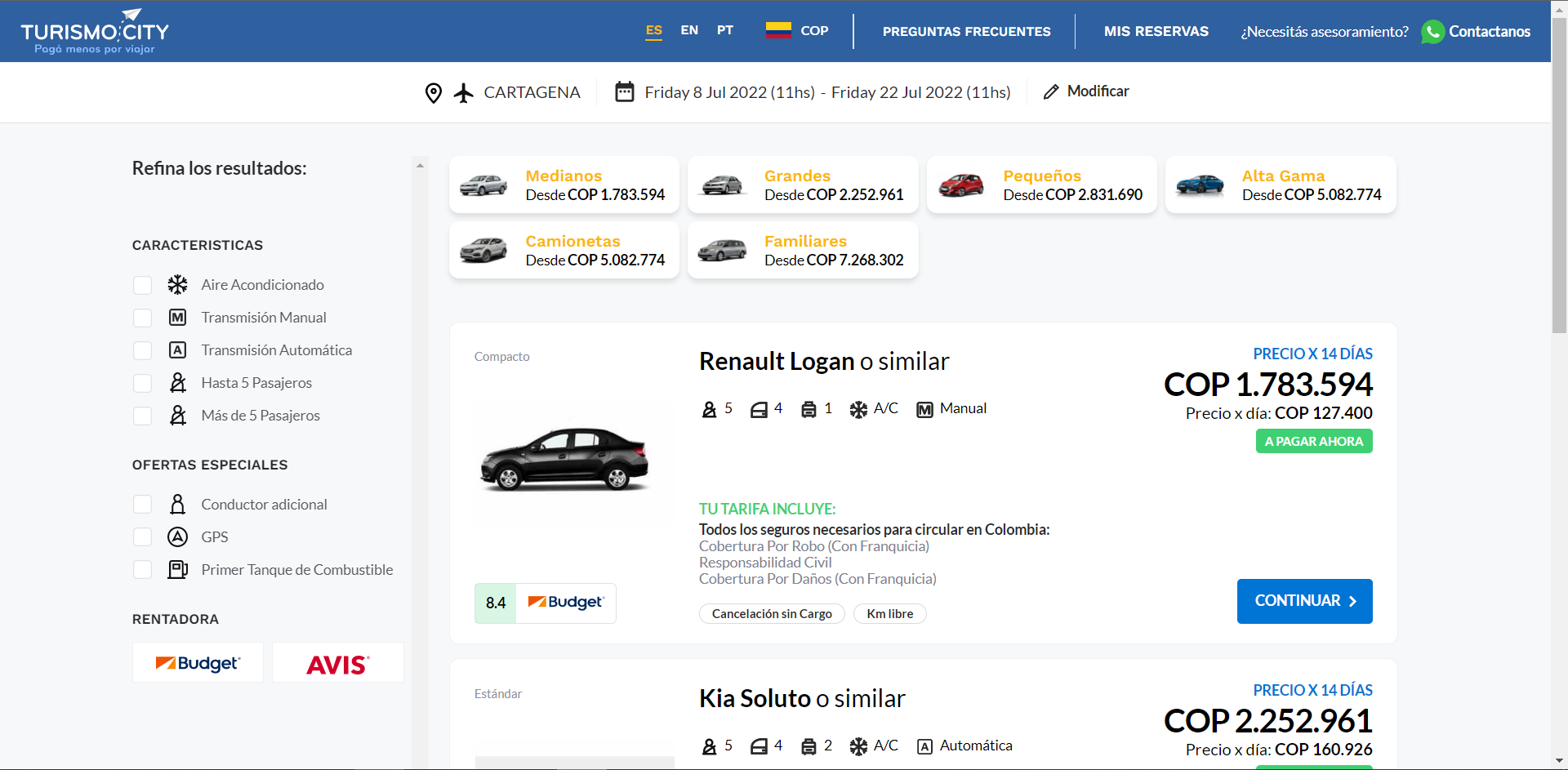
Task: Toggle the GPS offer checkbox
Action: pos(142,537)
